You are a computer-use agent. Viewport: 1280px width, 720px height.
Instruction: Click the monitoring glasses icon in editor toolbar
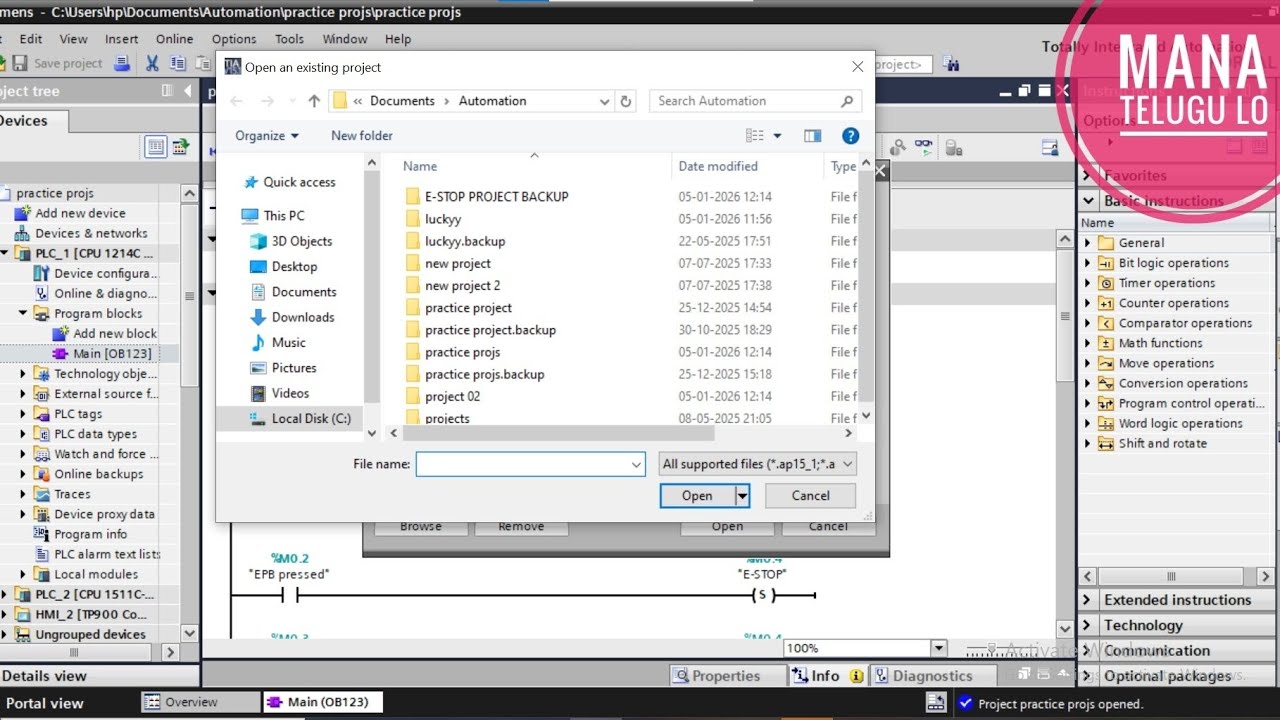click(x=923, y=148)
